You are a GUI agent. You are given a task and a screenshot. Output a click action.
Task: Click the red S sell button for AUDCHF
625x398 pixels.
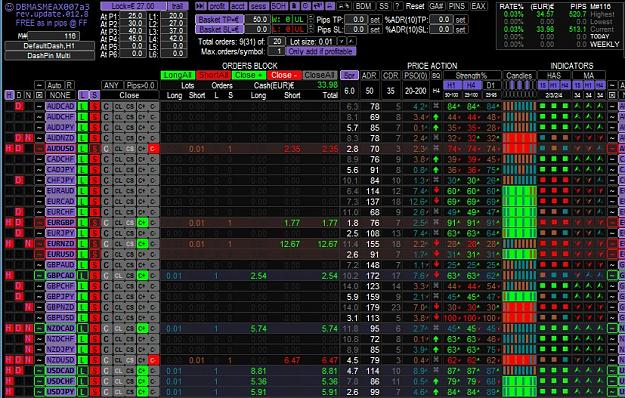[x=94, y=117]
